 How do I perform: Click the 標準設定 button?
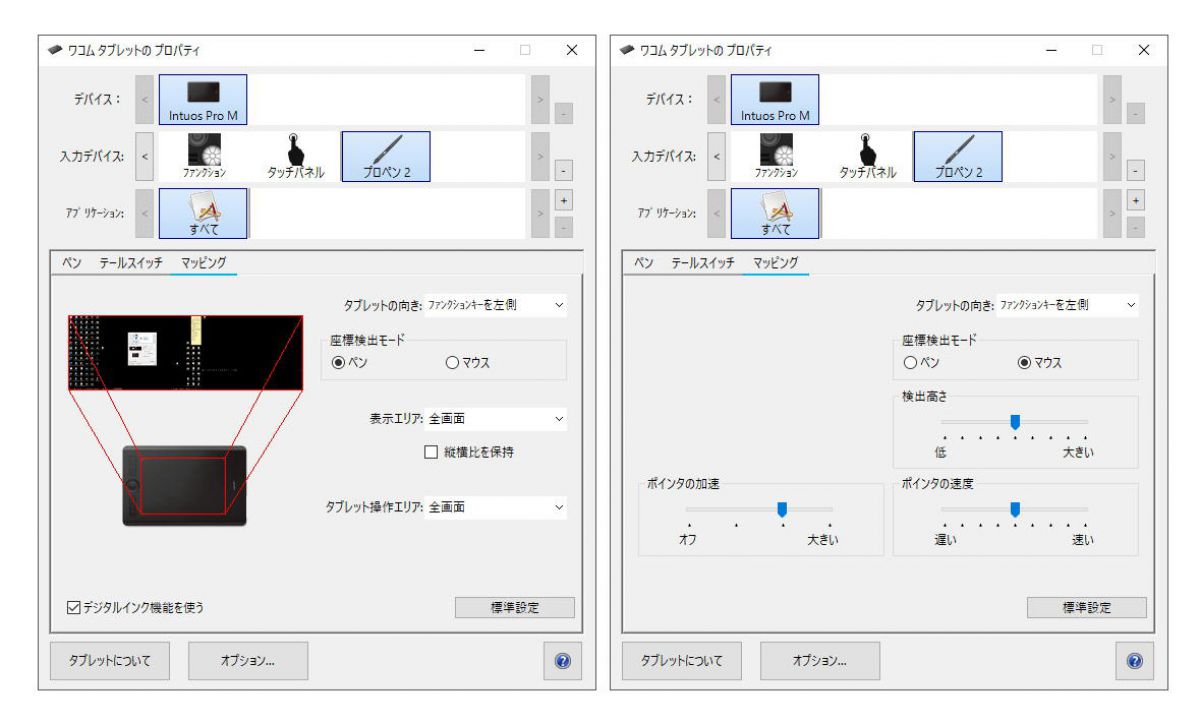tap(513, 606)
